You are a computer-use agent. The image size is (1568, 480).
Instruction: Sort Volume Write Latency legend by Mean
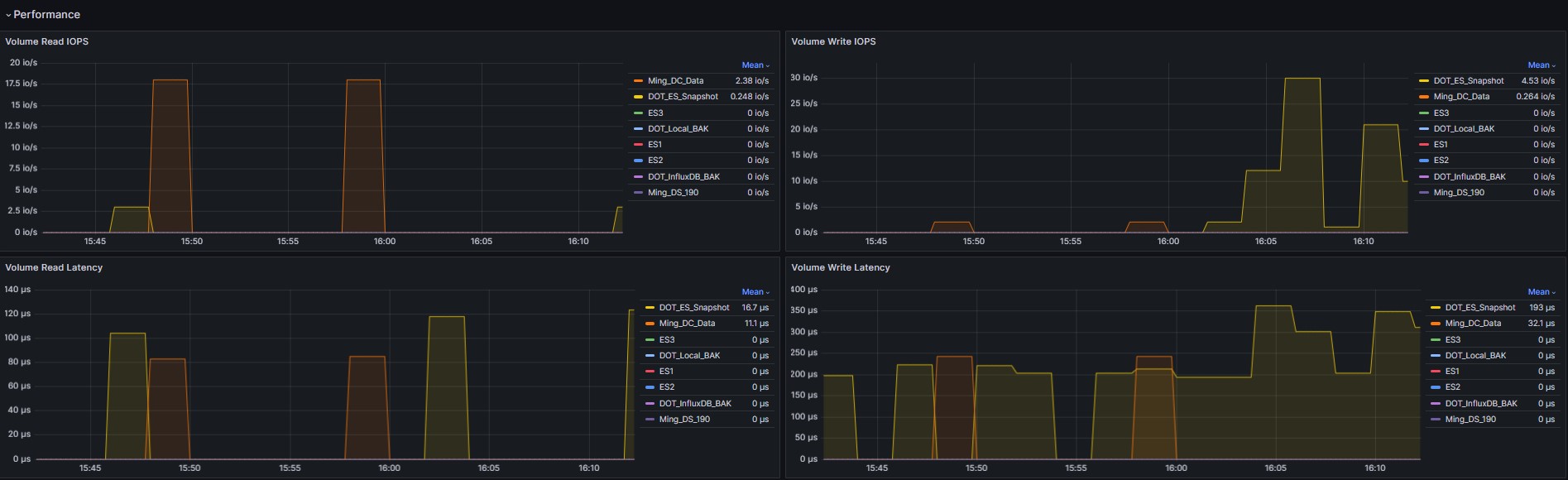[1542, 292]
